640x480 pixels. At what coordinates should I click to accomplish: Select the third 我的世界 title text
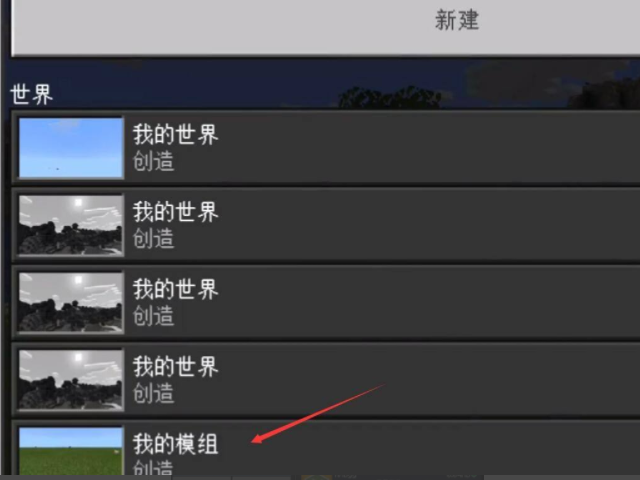coord(176,289)
